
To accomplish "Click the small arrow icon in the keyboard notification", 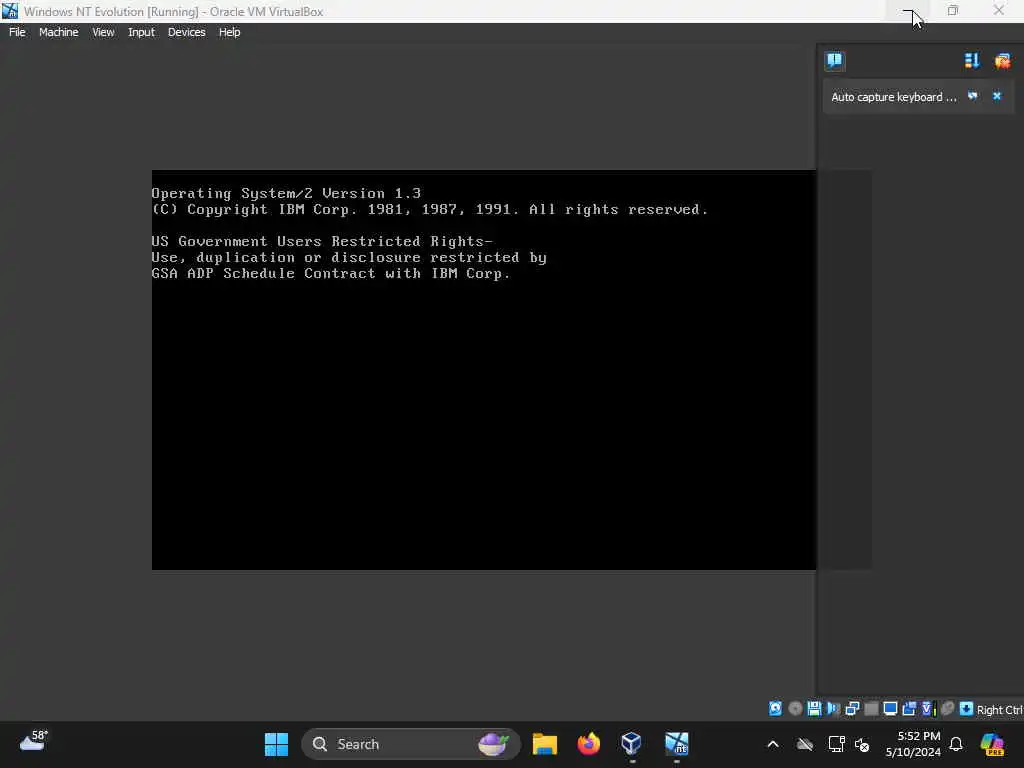I will pos(972,96).
